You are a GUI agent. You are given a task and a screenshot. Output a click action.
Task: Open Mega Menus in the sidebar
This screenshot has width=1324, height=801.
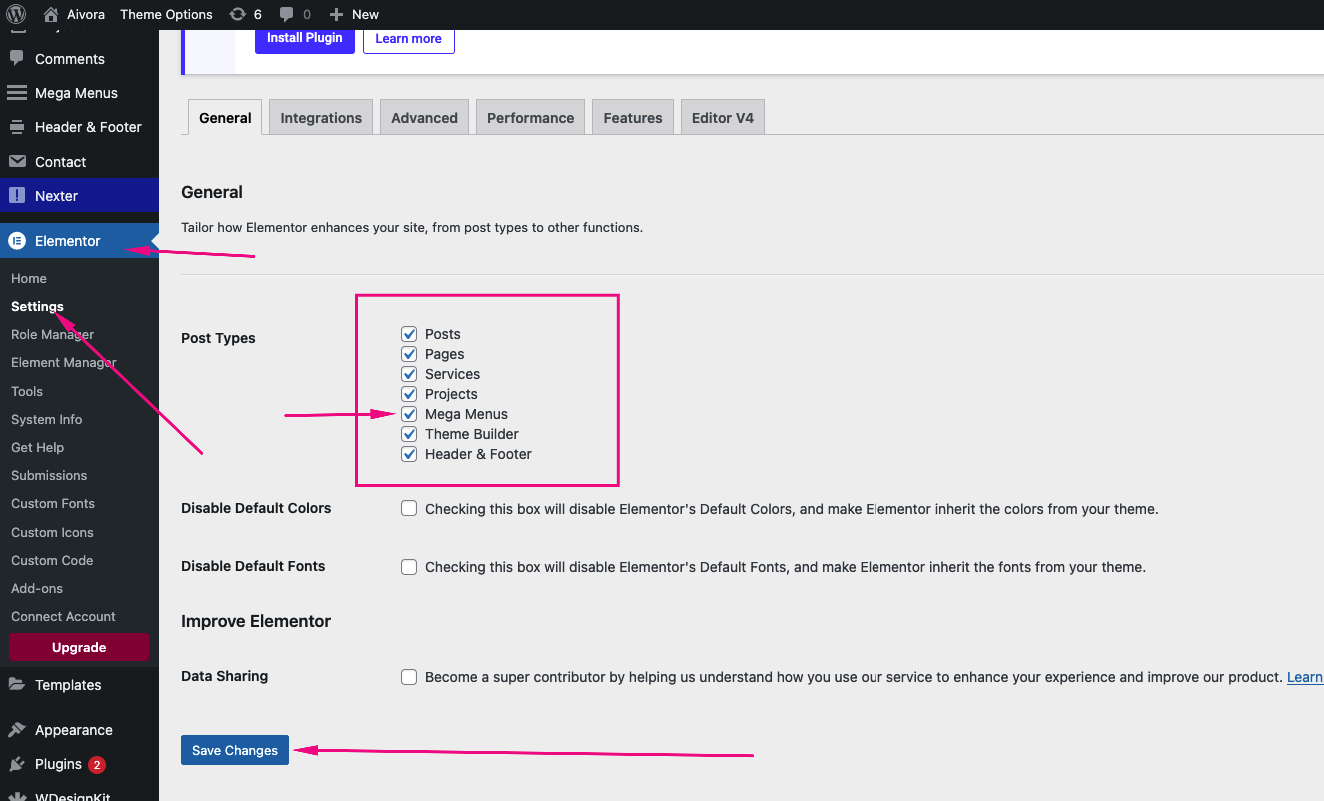click(76, 93)
